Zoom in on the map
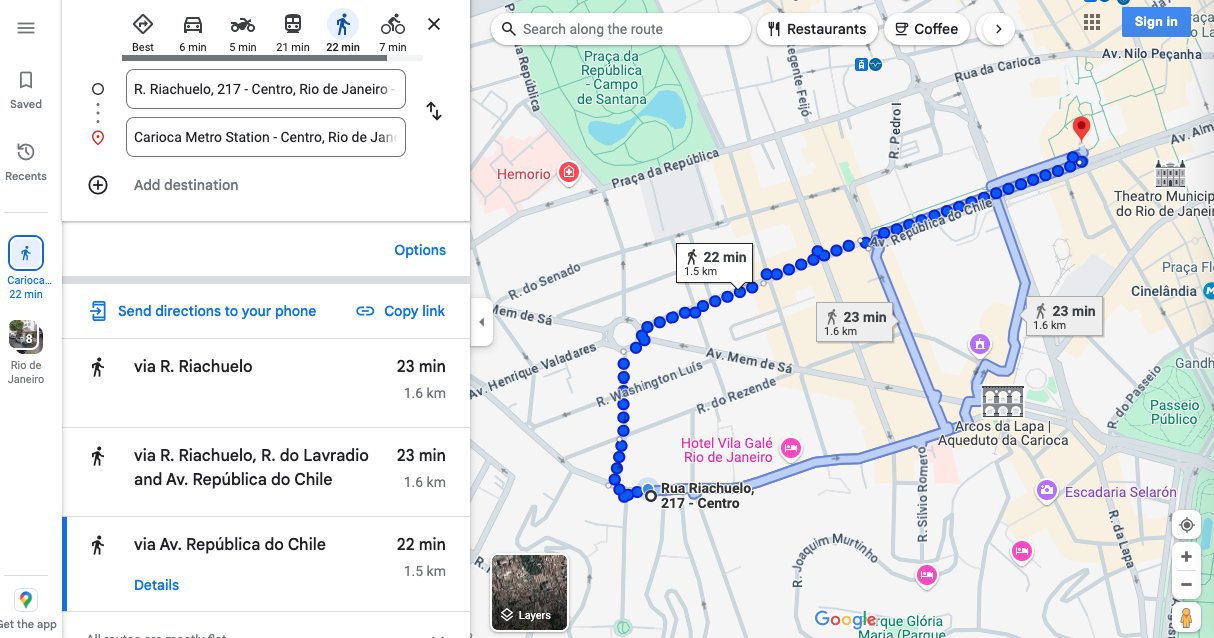The width and height of the screenshot is (1214, 638). pyautogui.click(x=1187, y=557)
